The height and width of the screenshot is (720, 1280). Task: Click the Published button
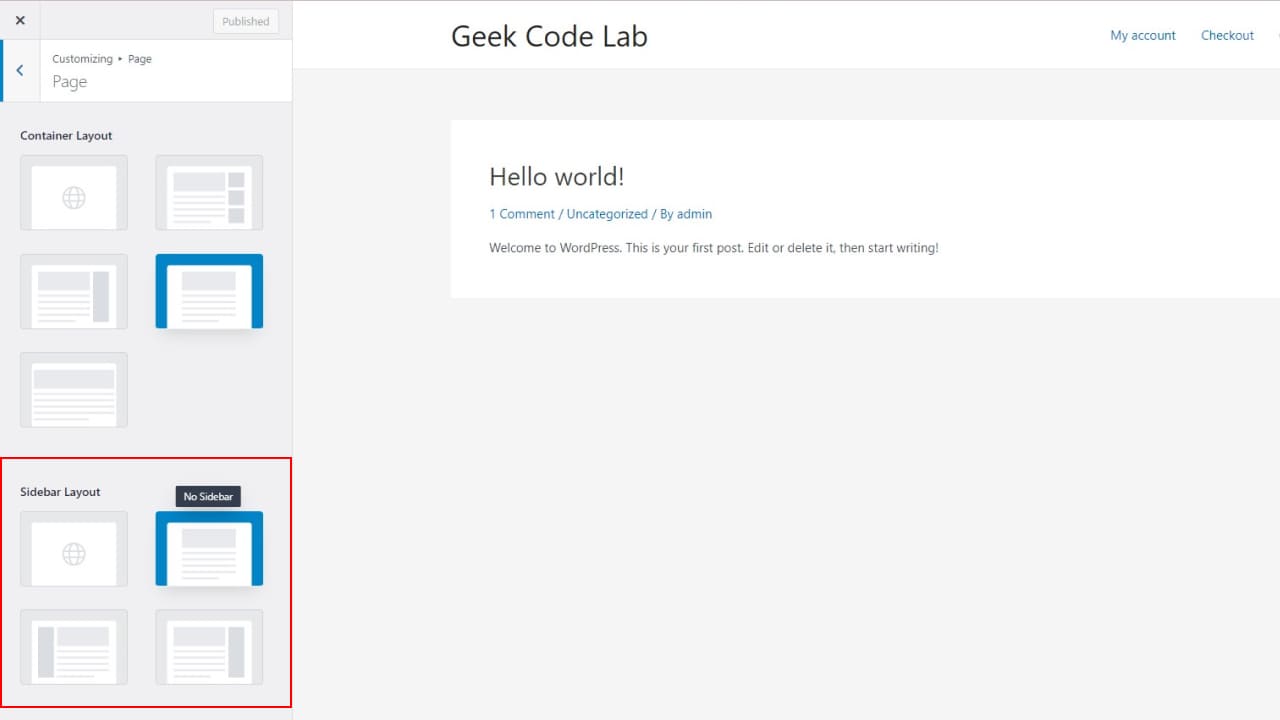pyautogui.click(x=245, y=20)
